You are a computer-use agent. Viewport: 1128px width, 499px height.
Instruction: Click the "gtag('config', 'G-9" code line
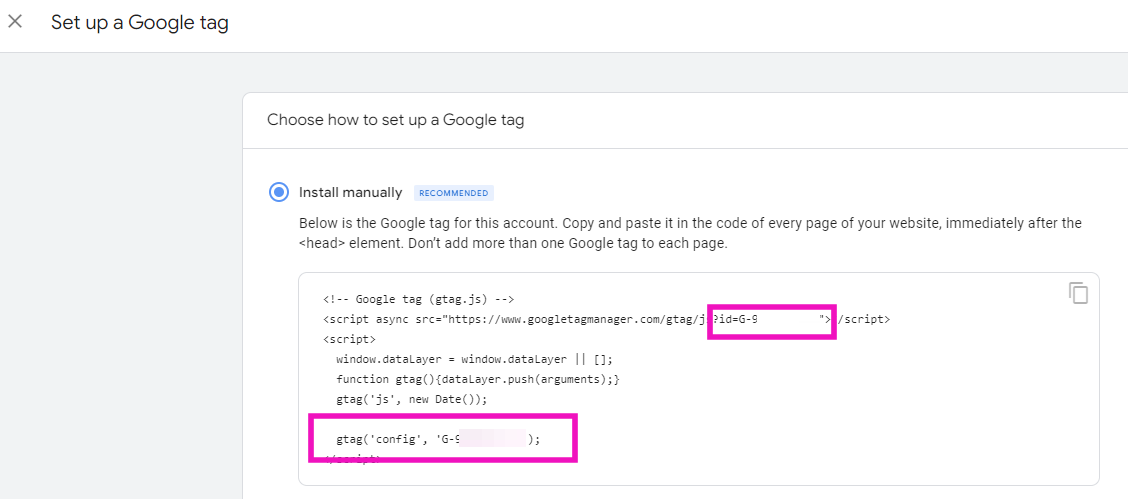(437, 439)
